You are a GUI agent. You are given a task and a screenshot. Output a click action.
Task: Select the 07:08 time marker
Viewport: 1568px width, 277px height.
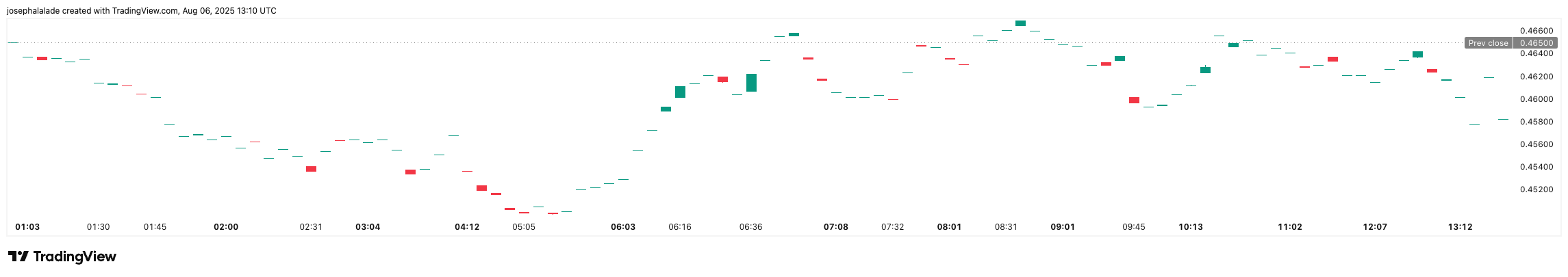click(x=836, y=227)
